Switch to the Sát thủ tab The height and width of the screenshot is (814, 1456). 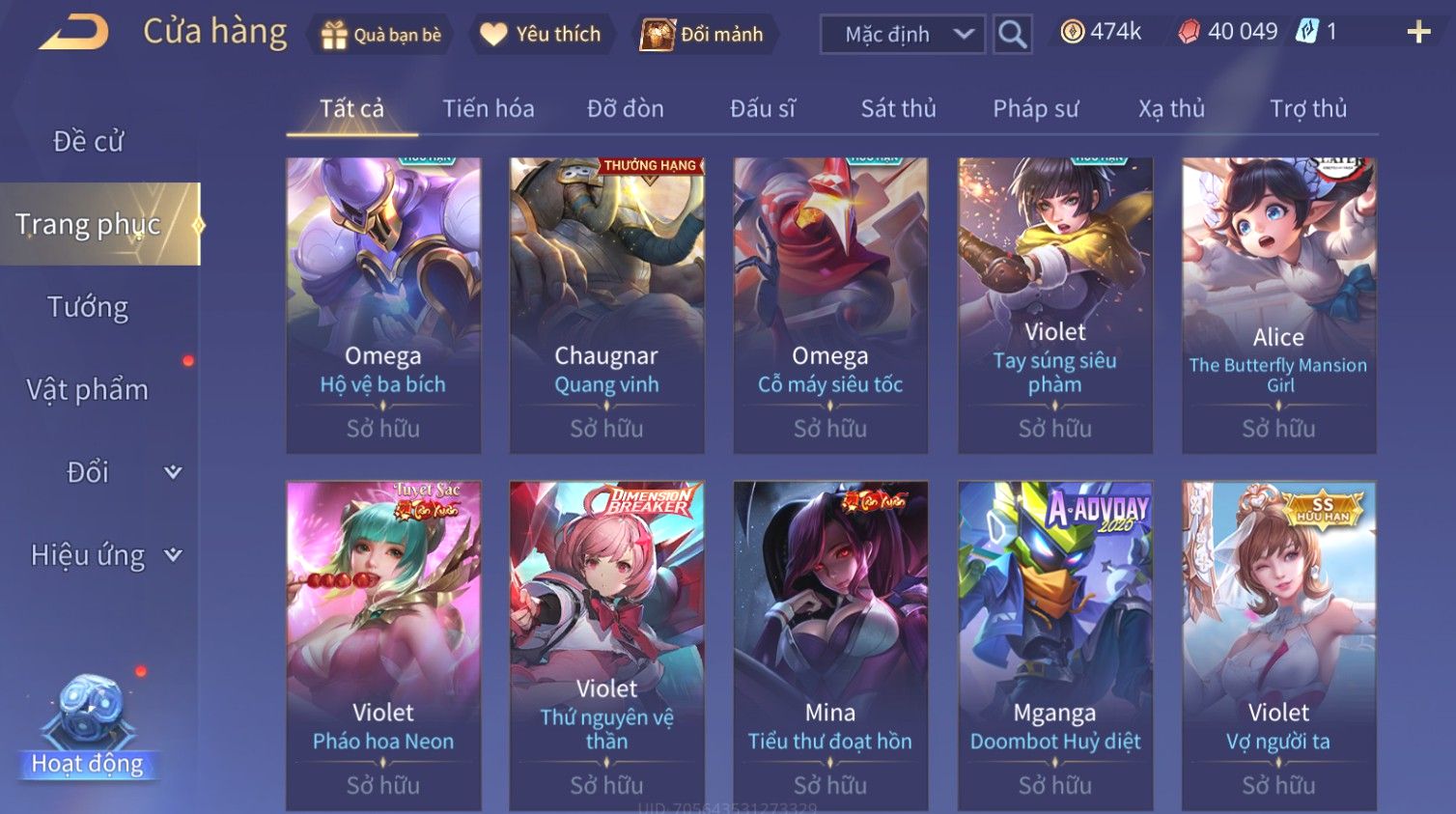pos(898,108)
